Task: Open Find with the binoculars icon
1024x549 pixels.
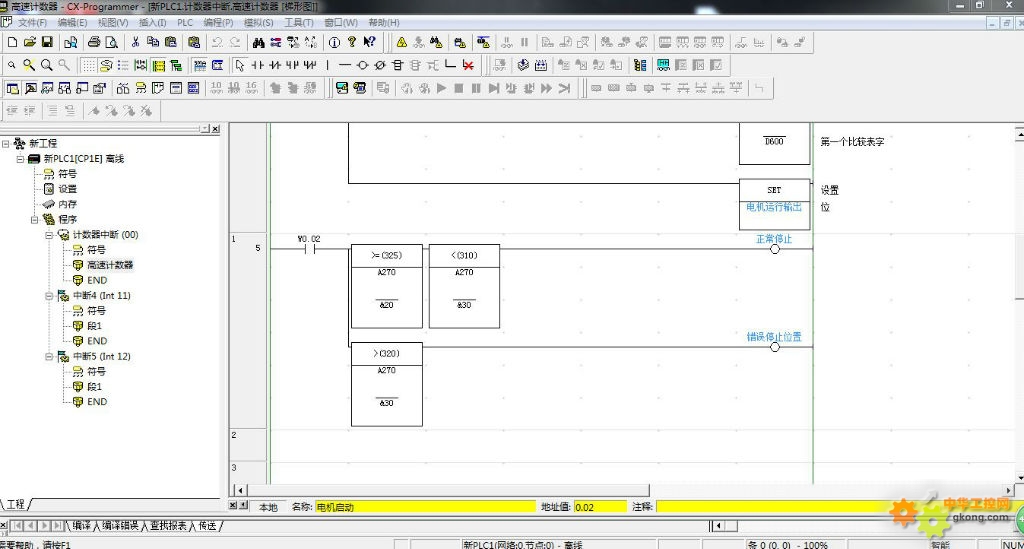Action: (x=259, y=42)
